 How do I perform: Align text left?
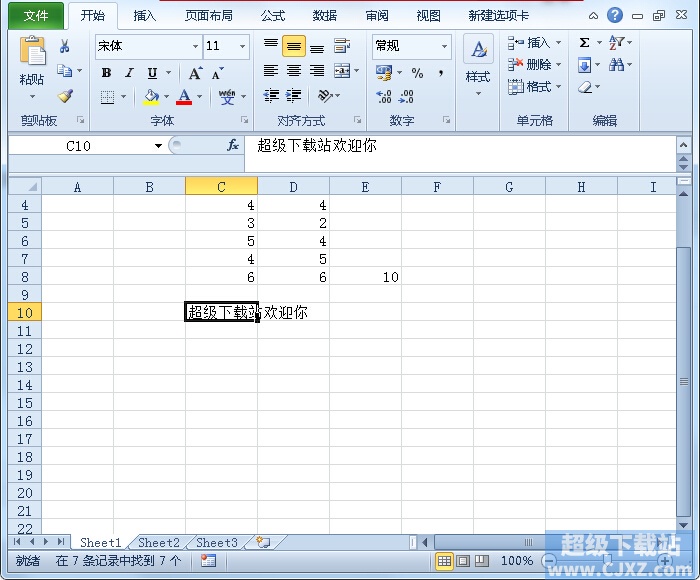point(271,71)
